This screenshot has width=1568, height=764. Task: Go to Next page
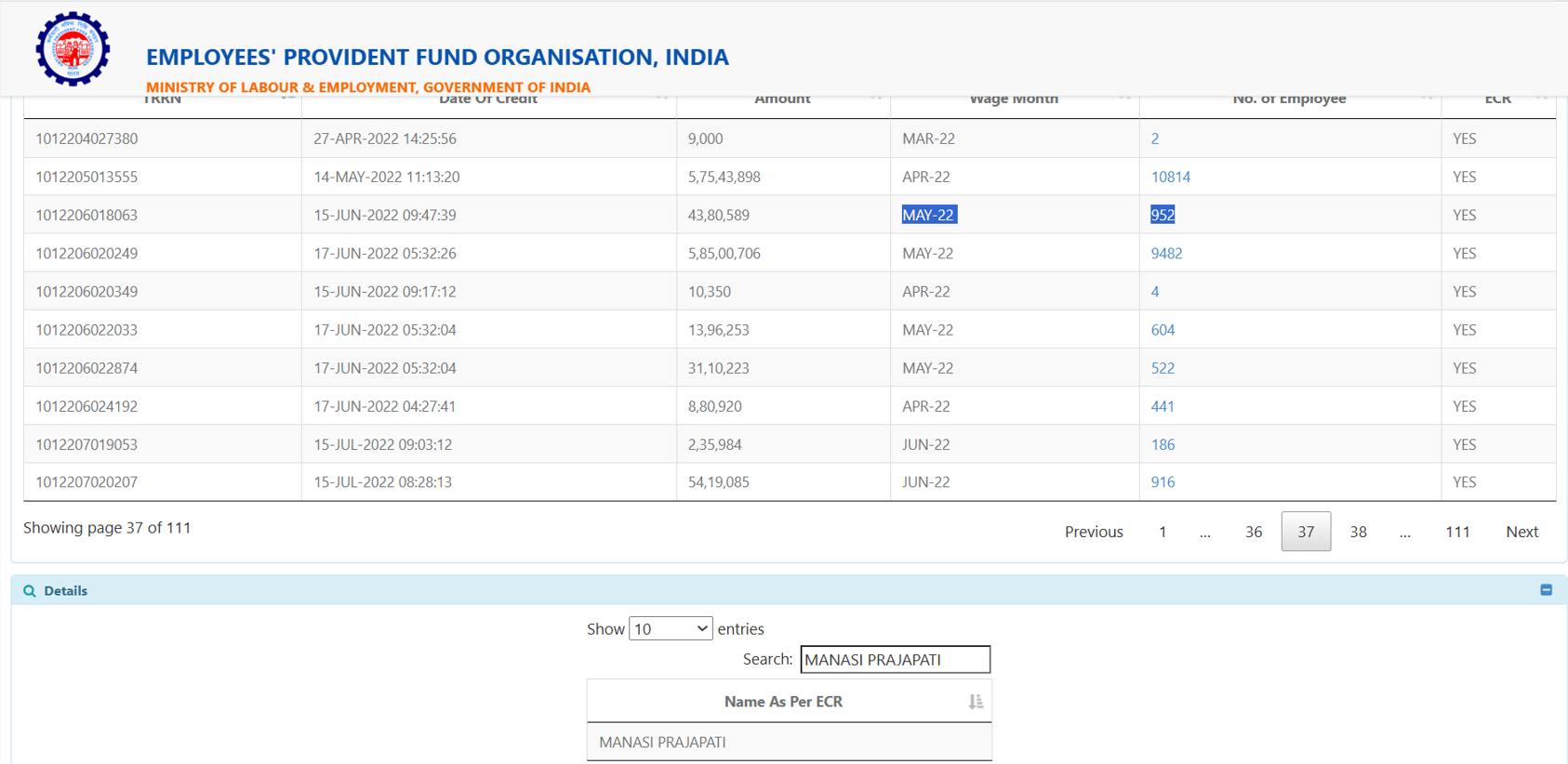click(x=1521, y=532)
